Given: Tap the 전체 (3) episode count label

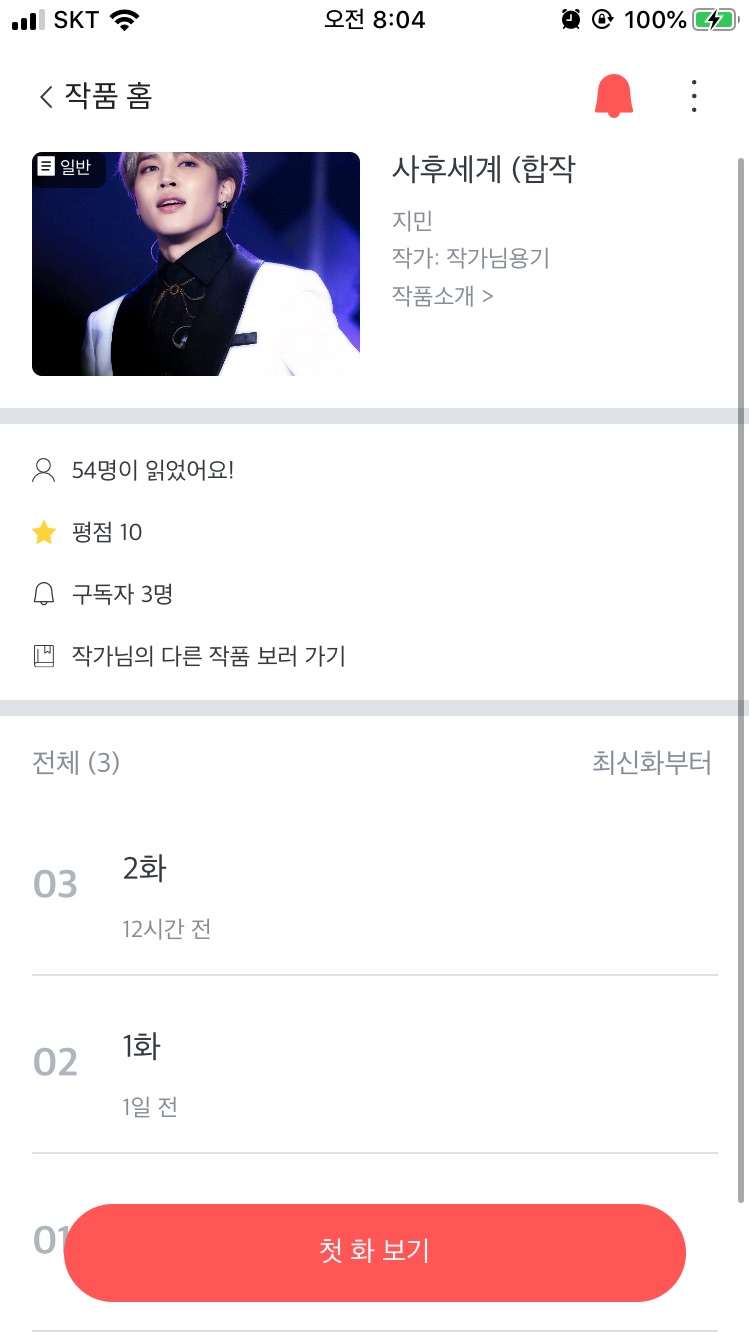Looking at the screenshot, I should [76, 764].
